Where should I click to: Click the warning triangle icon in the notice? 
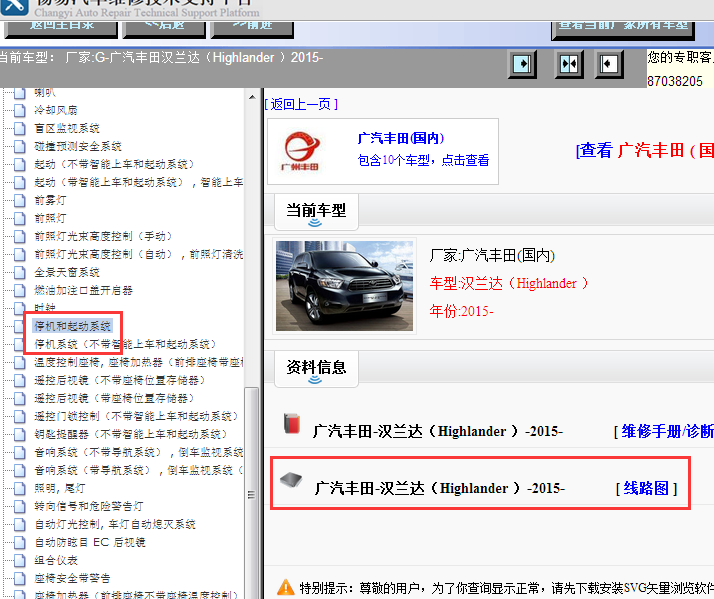click(x=286, y=587)
